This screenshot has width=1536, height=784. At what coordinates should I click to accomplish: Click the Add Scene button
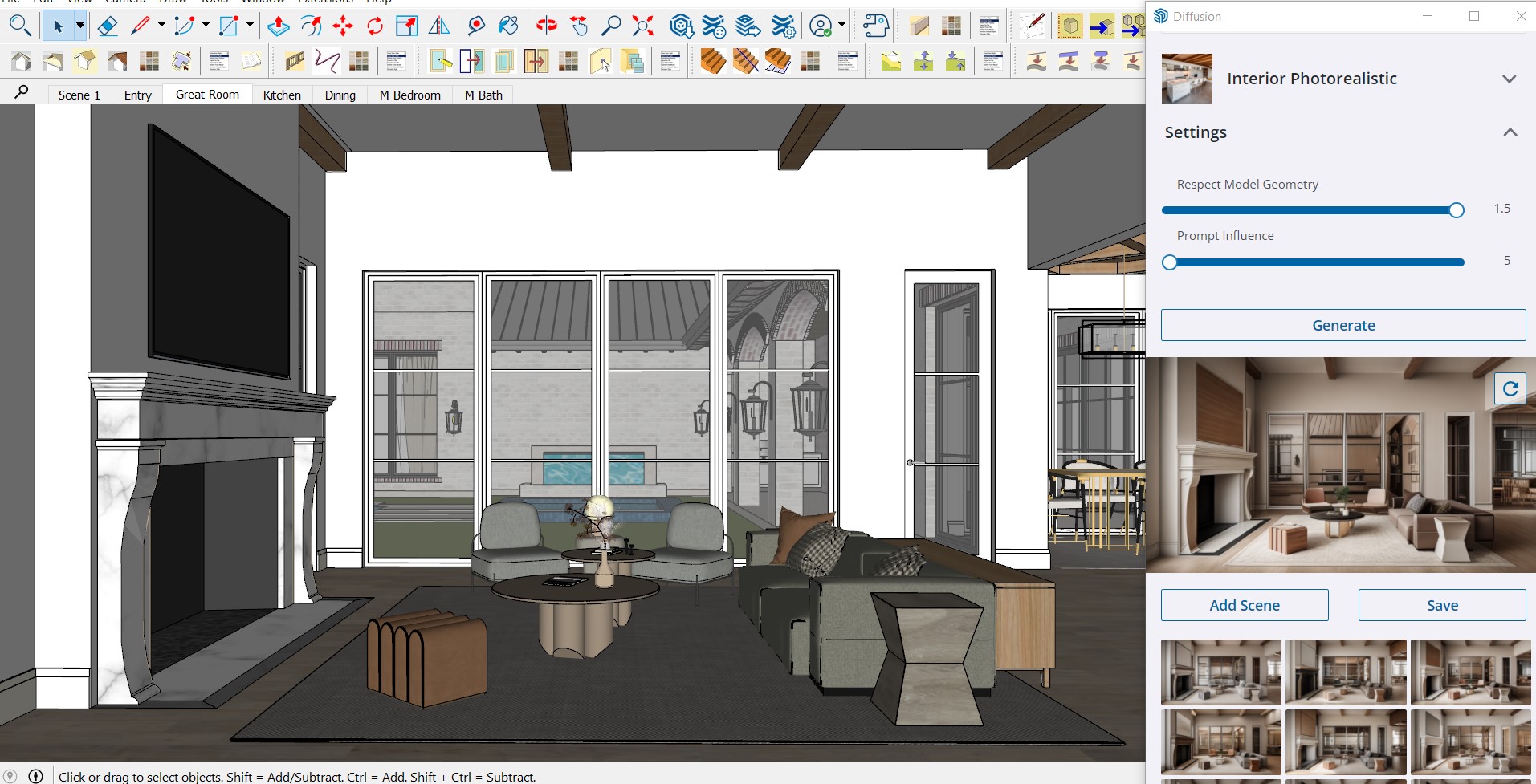[x=1245, y=605]
